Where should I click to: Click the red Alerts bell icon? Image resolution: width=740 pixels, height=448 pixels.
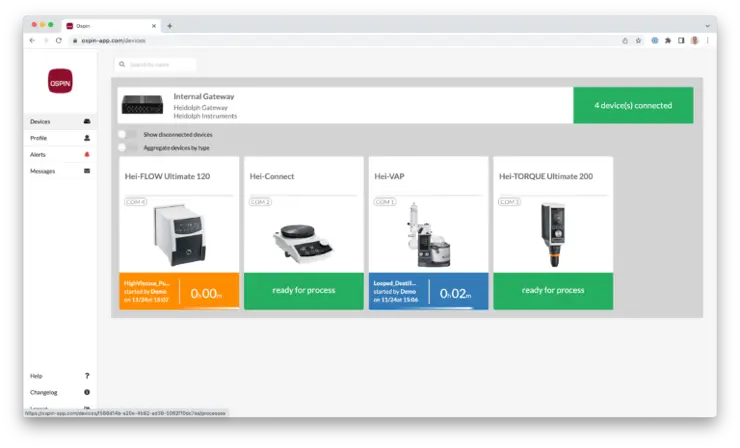[x=87, y=155]
